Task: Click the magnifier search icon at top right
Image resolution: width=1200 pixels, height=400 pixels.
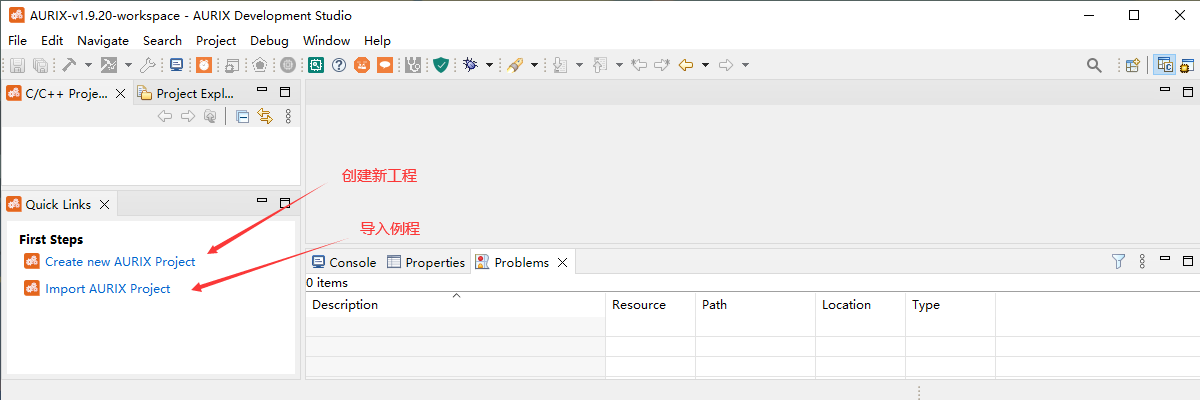Action: [1094, 65]
